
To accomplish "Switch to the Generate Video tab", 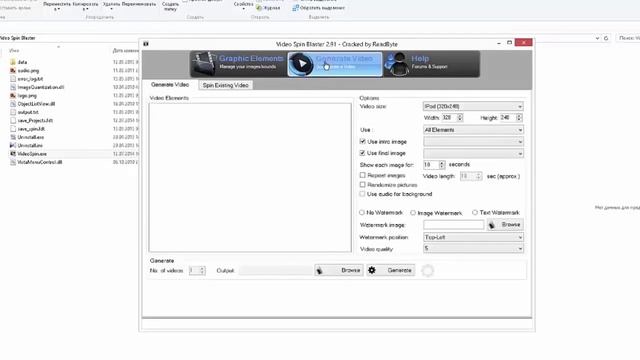I will coord(170,84).
